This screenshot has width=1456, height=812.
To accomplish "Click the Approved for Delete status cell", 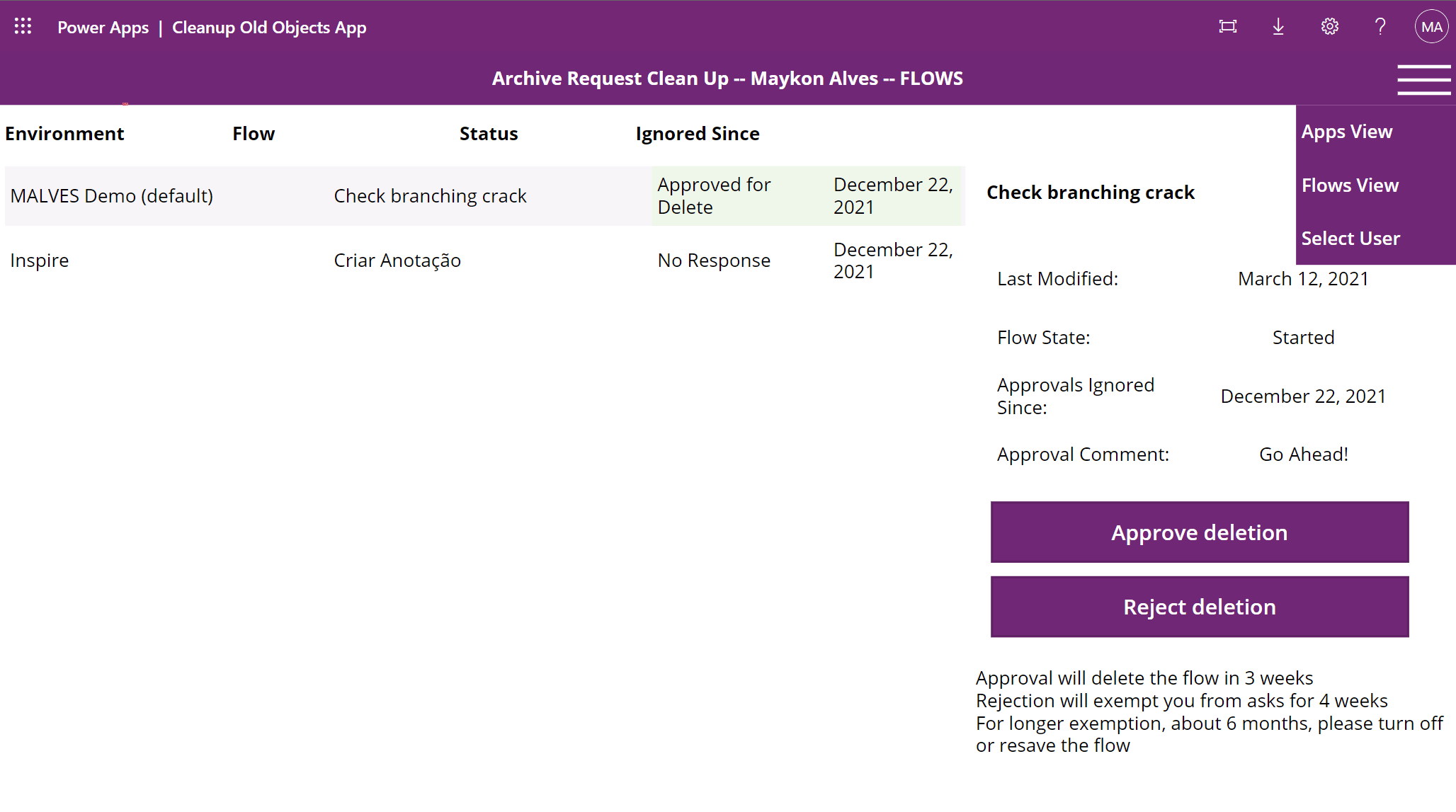I will pos(714,196).
